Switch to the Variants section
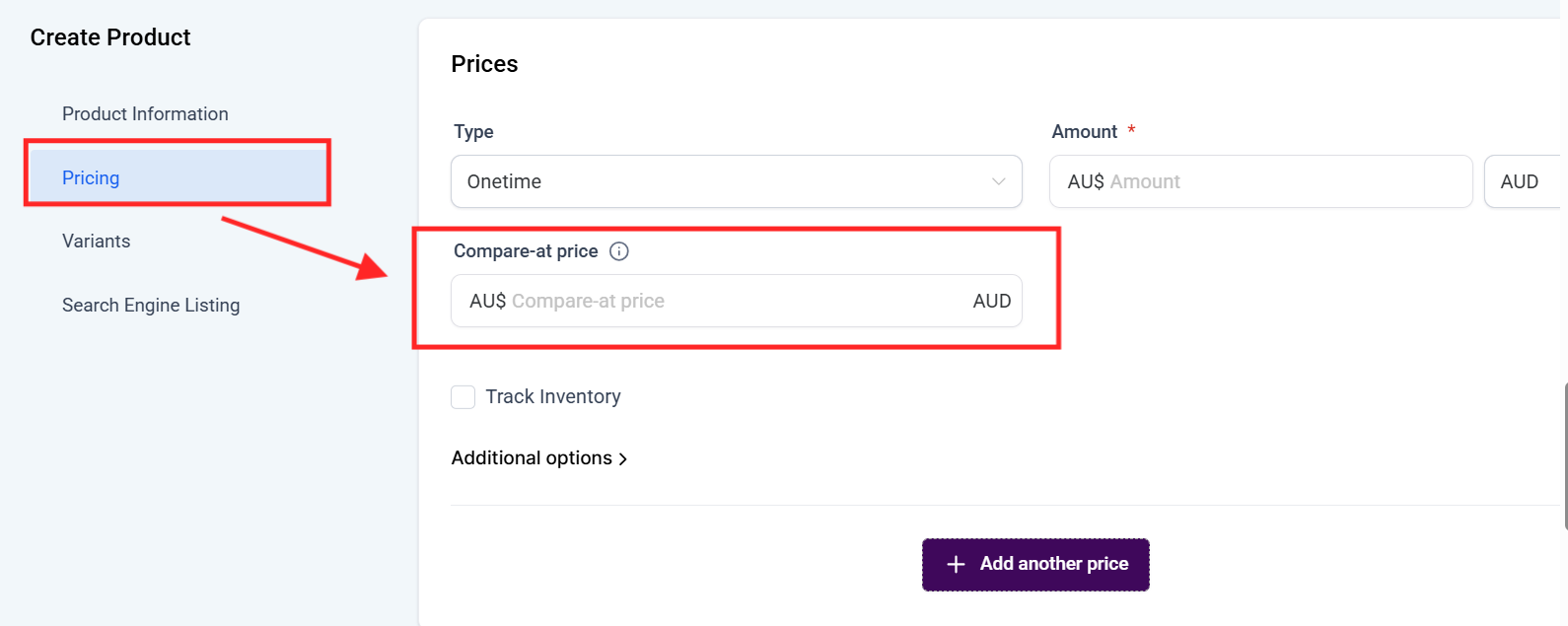Screen dimensions: 1568x626 point(96,242)
